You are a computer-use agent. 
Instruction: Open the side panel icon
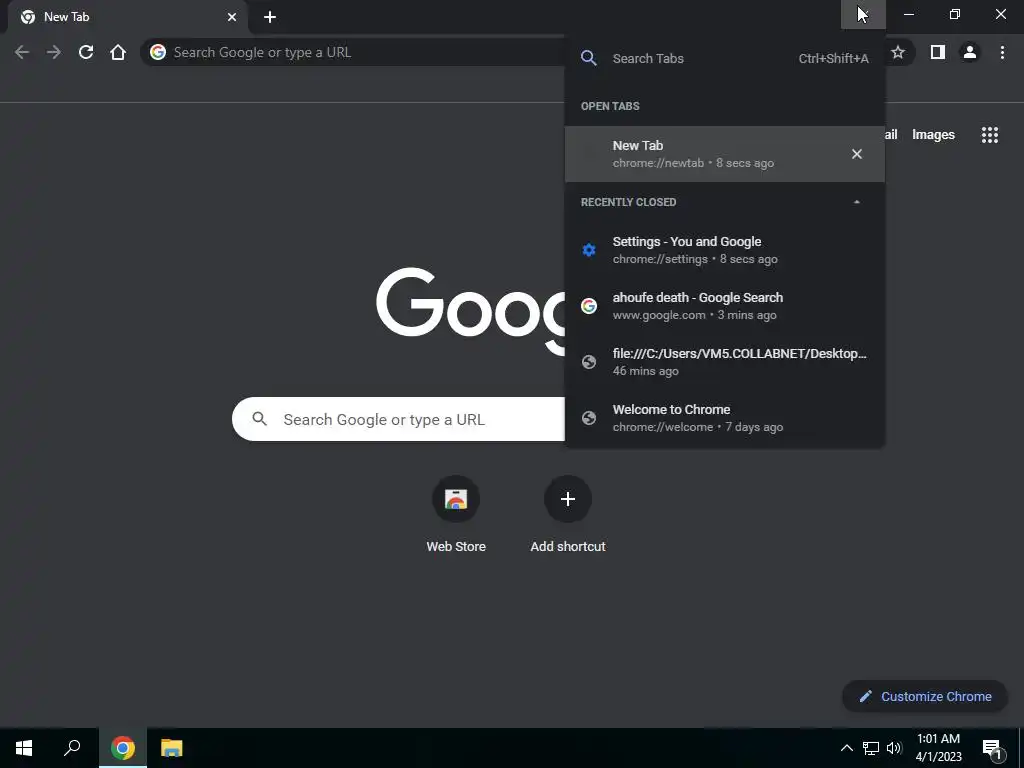(x=938, y=52)
